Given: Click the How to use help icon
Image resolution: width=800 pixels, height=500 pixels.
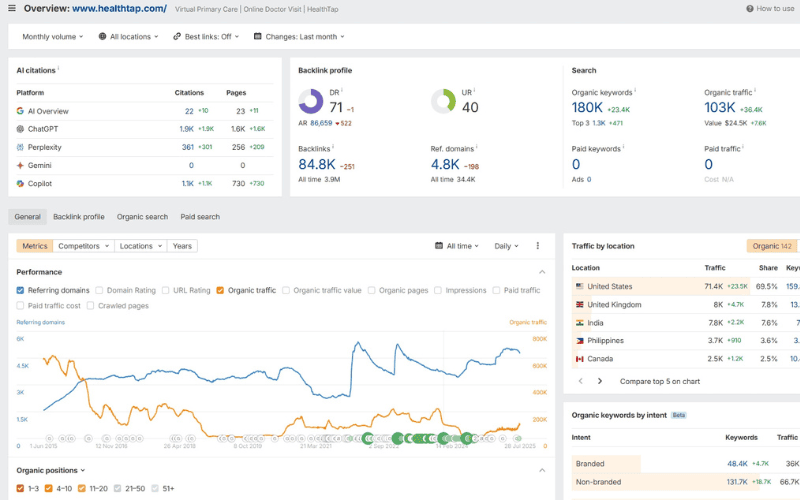Looking at the screenshot, I should coord(749,8).
